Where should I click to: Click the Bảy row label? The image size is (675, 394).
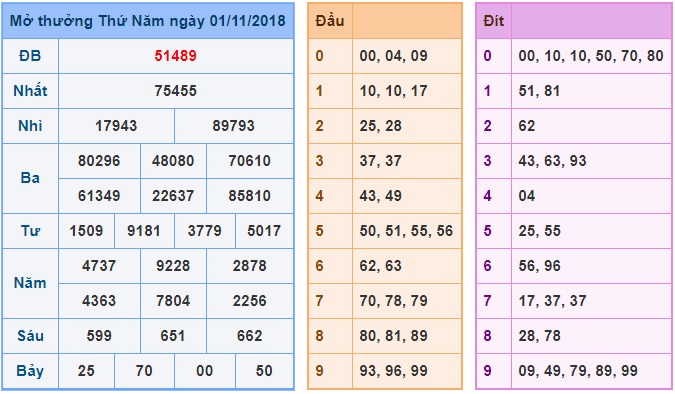click(30, 371)
